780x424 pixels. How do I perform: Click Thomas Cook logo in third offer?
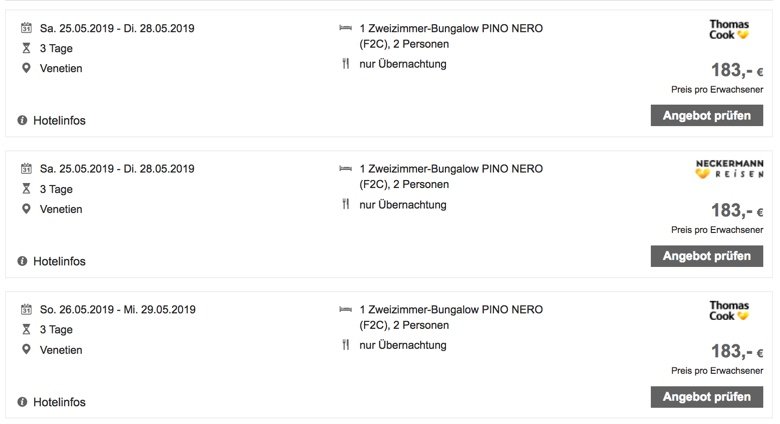pyautogui.click(x=729, y=311)
